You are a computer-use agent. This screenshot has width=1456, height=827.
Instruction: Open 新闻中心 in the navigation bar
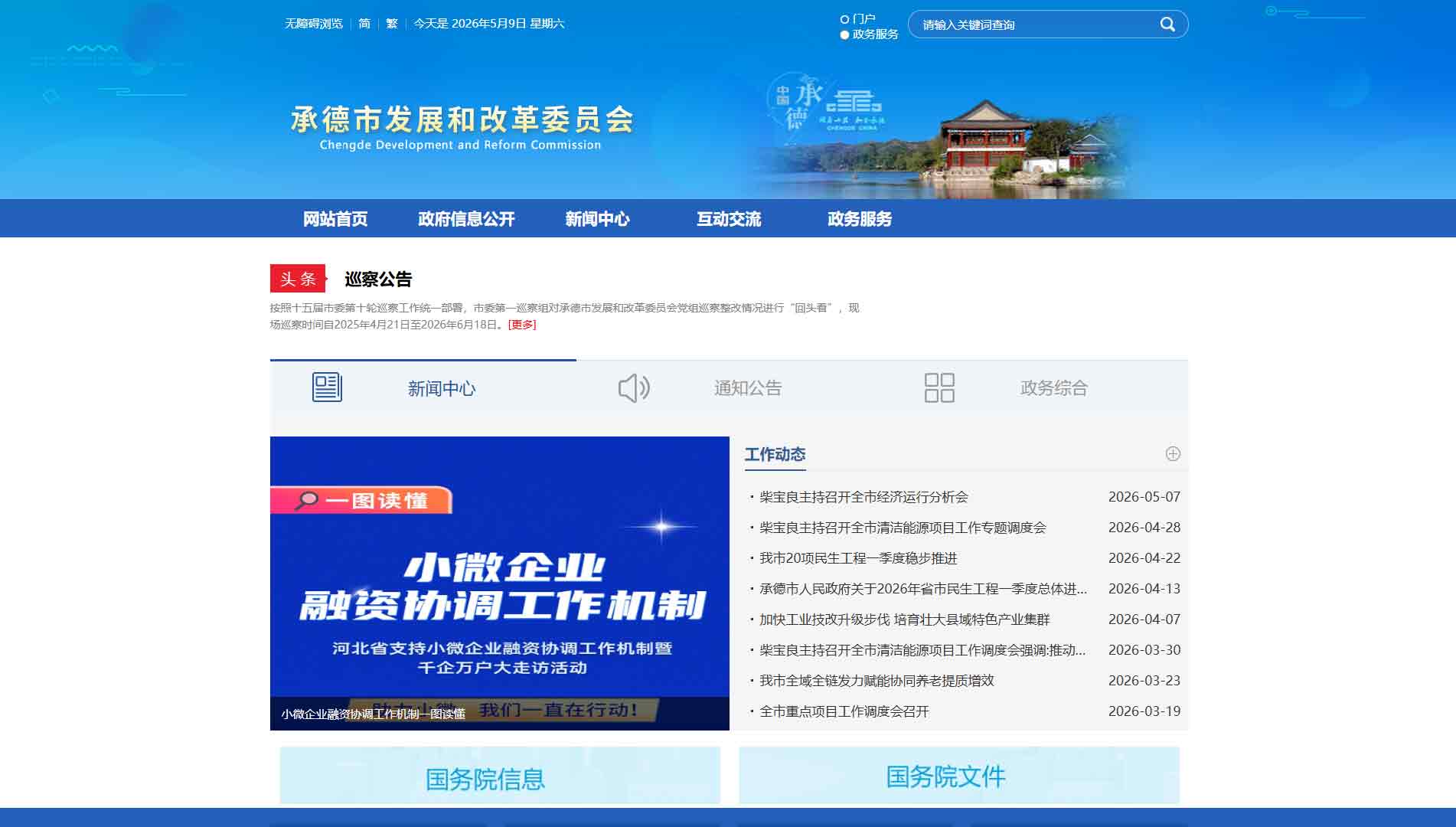[x=597, y=219]
